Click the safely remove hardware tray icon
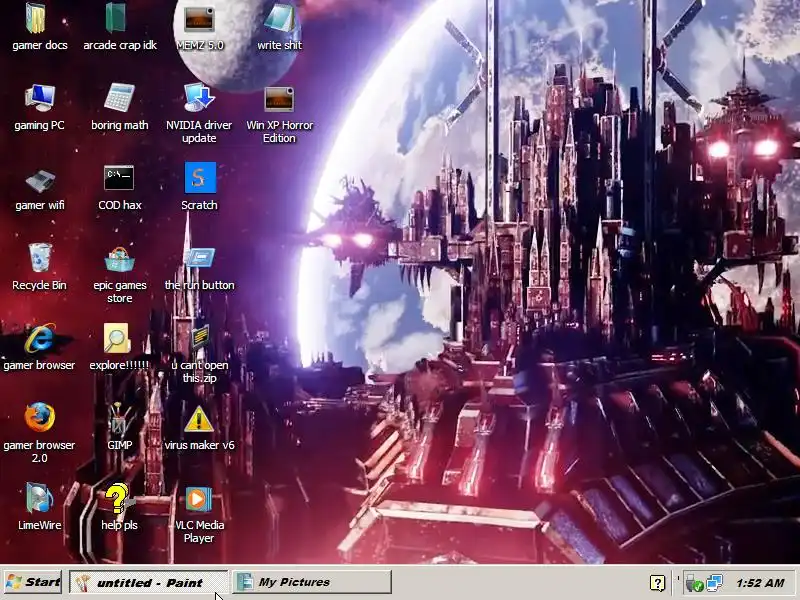Screen dimensions: 800x600 point(694,583)
